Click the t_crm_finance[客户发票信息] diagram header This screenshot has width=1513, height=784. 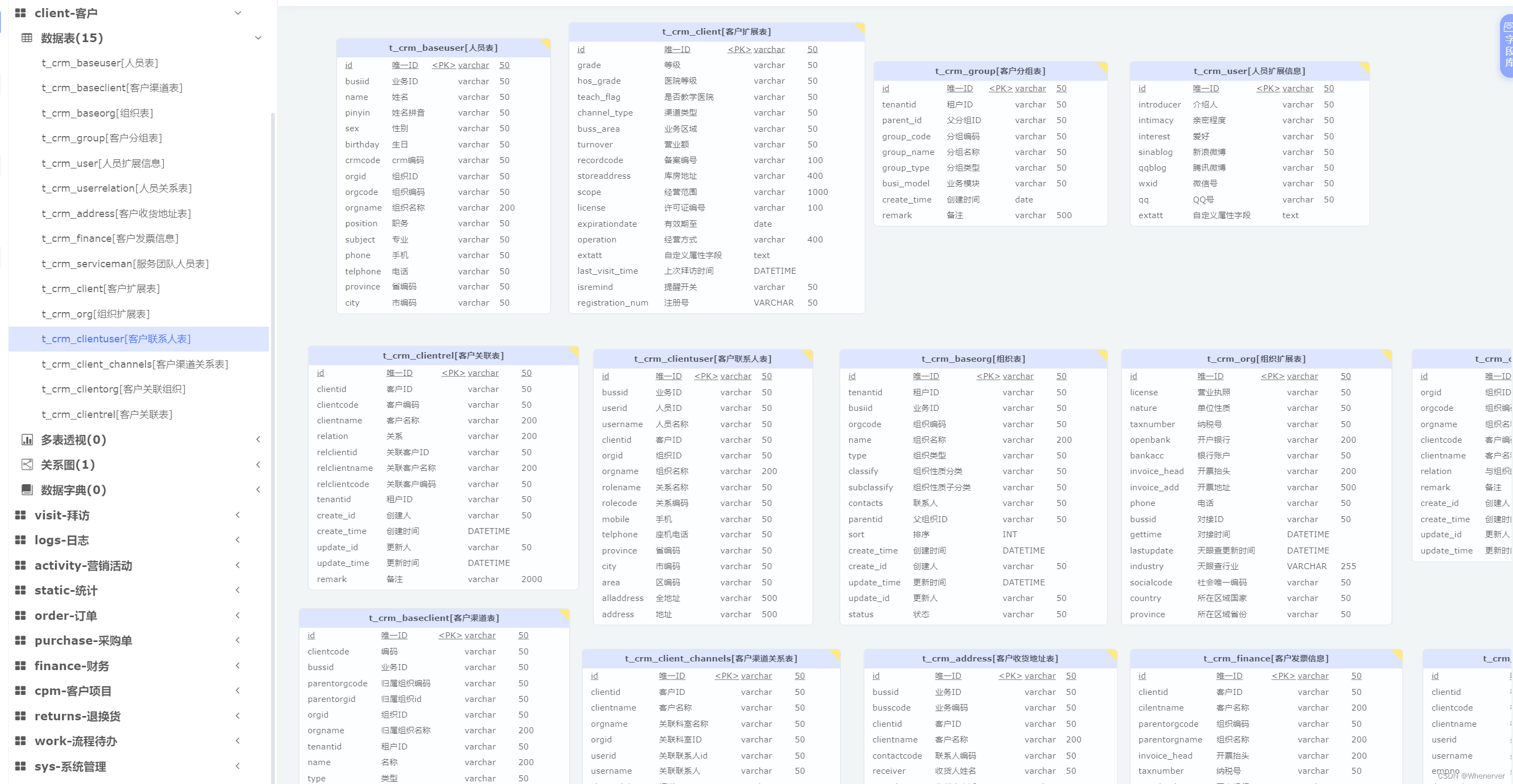1266,658
